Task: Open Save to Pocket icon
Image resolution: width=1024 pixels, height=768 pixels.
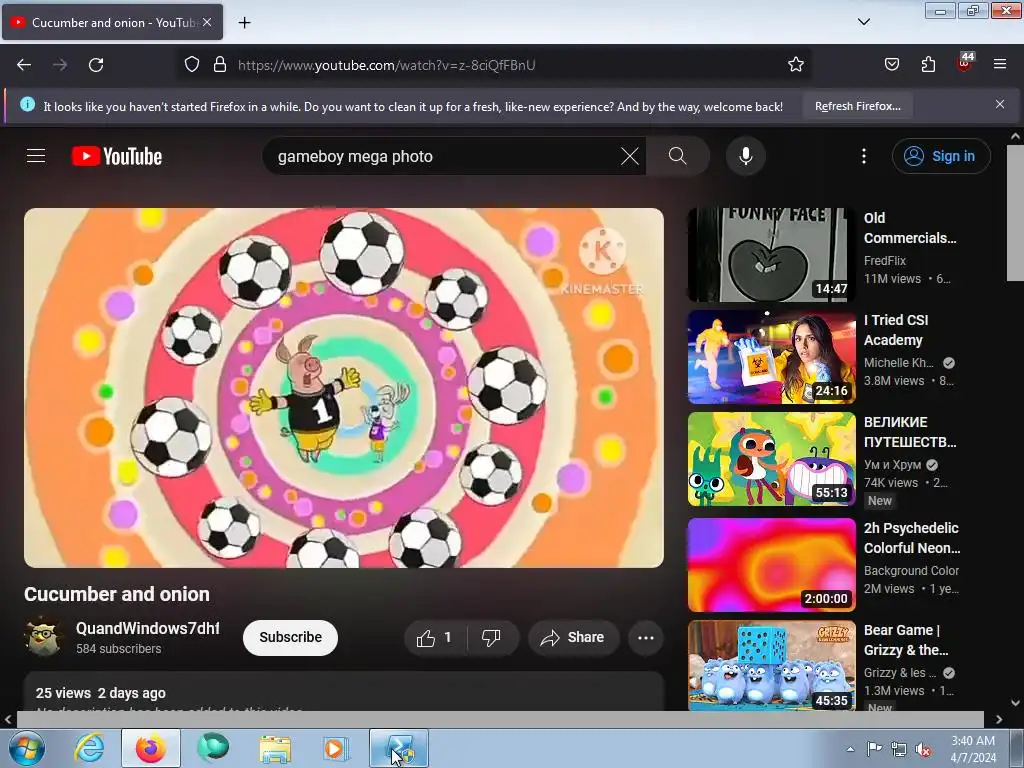Action: pos(891,65)
